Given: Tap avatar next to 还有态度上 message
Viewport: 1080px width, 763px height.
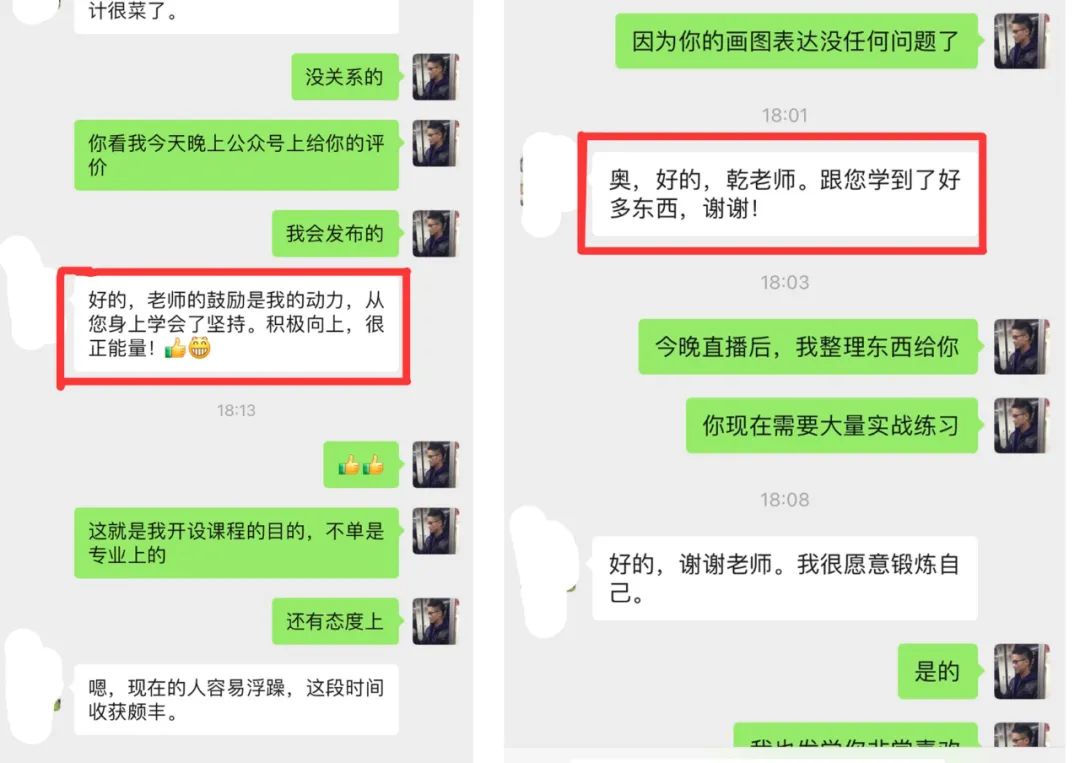Looking at the screenshot, I should [435, 621].
